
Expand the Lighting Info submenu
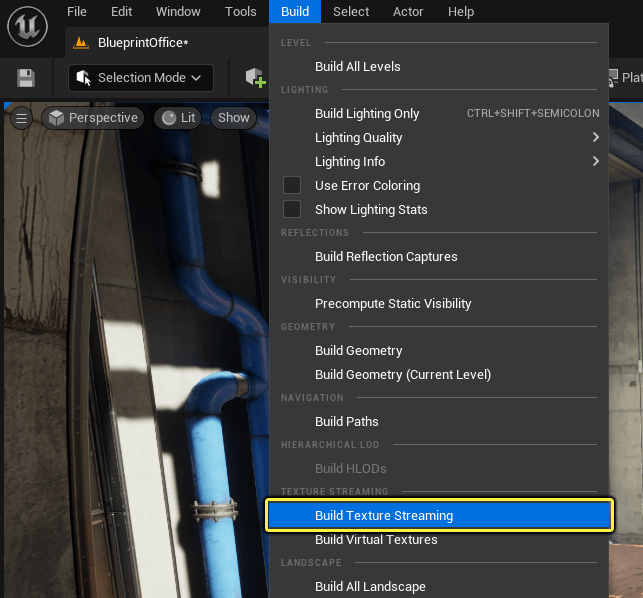[x=439, y=162]
